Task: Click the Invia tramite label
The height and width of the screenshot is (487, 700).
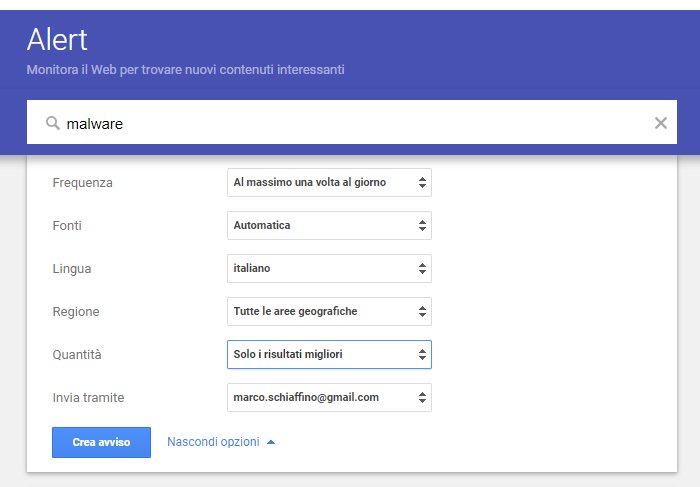Action: [88, 397]
